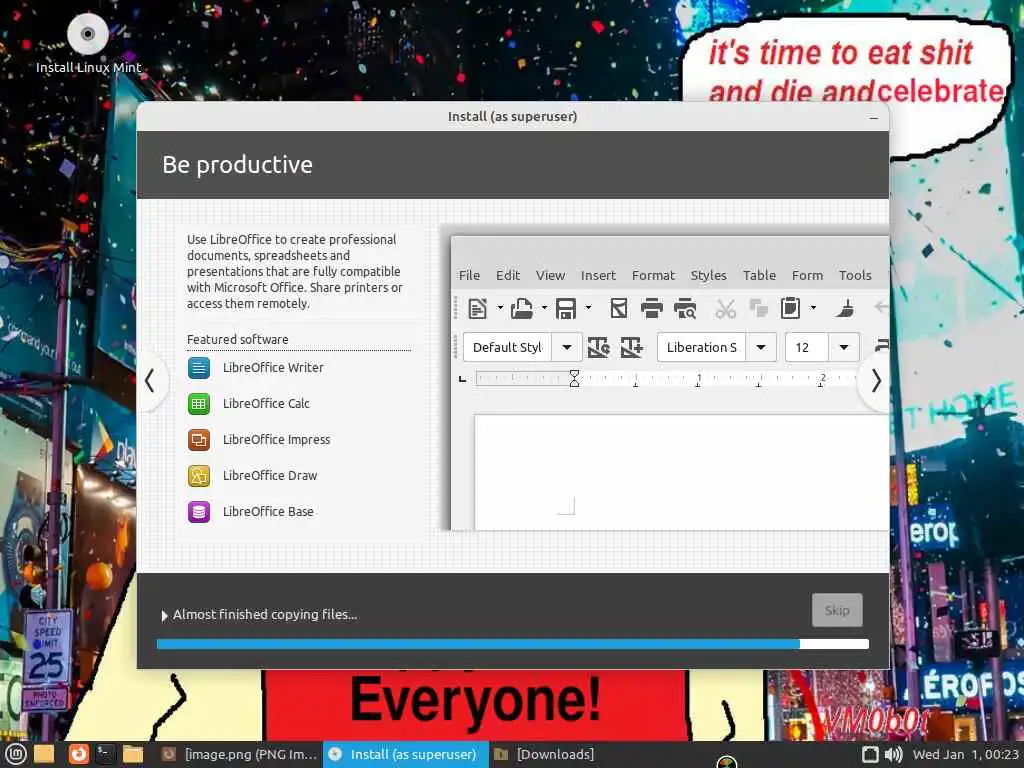1024x768 pixels.
Task: Open the File menu in the LibreOffice preview
Action: (469, 275)
